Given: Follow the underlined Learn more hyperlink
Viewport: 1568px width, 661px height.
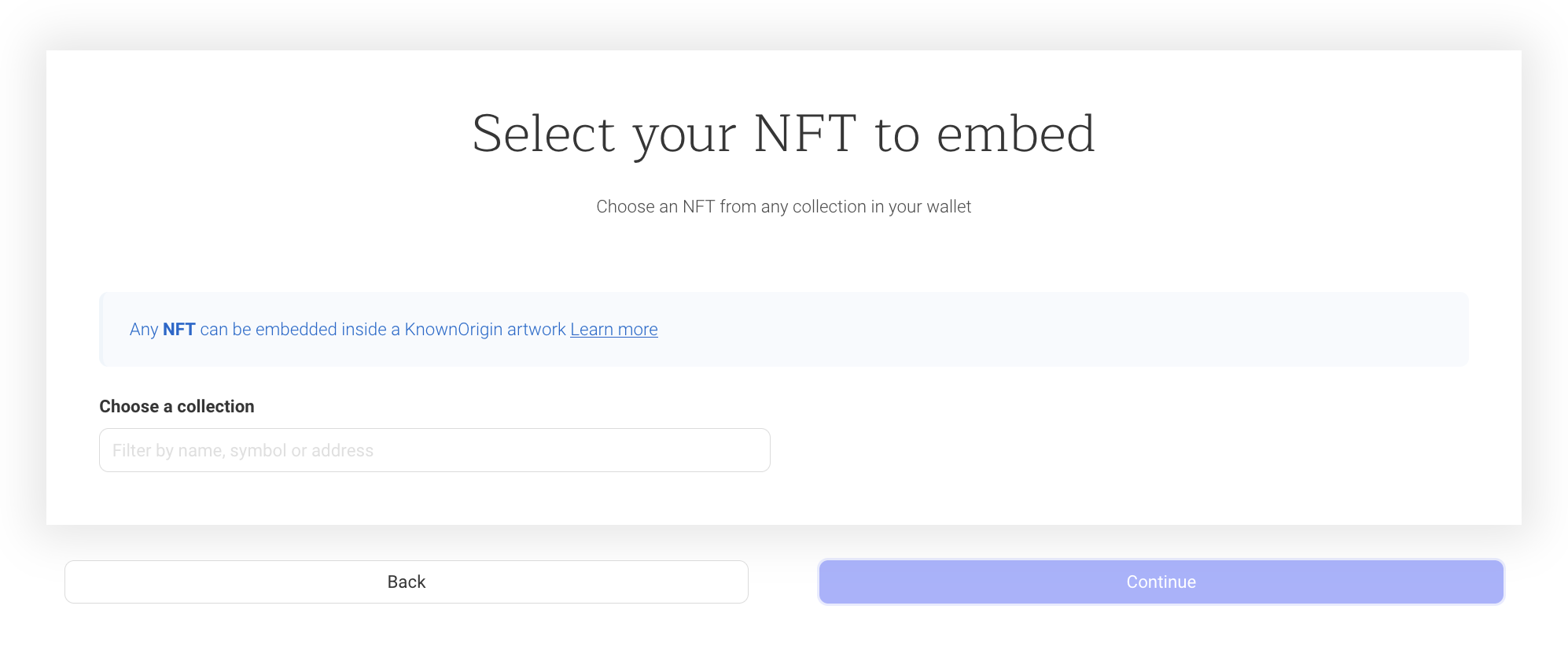Looking at the screenshot, I should 614,329.
